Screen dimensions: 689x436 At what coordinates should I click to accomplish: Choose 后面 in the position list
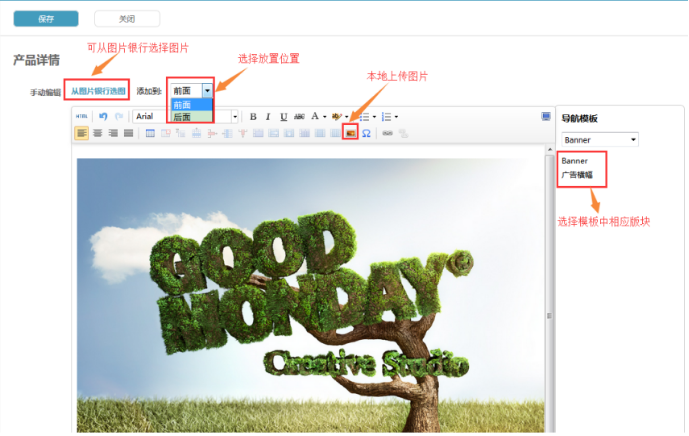click(x=192, y=116)
